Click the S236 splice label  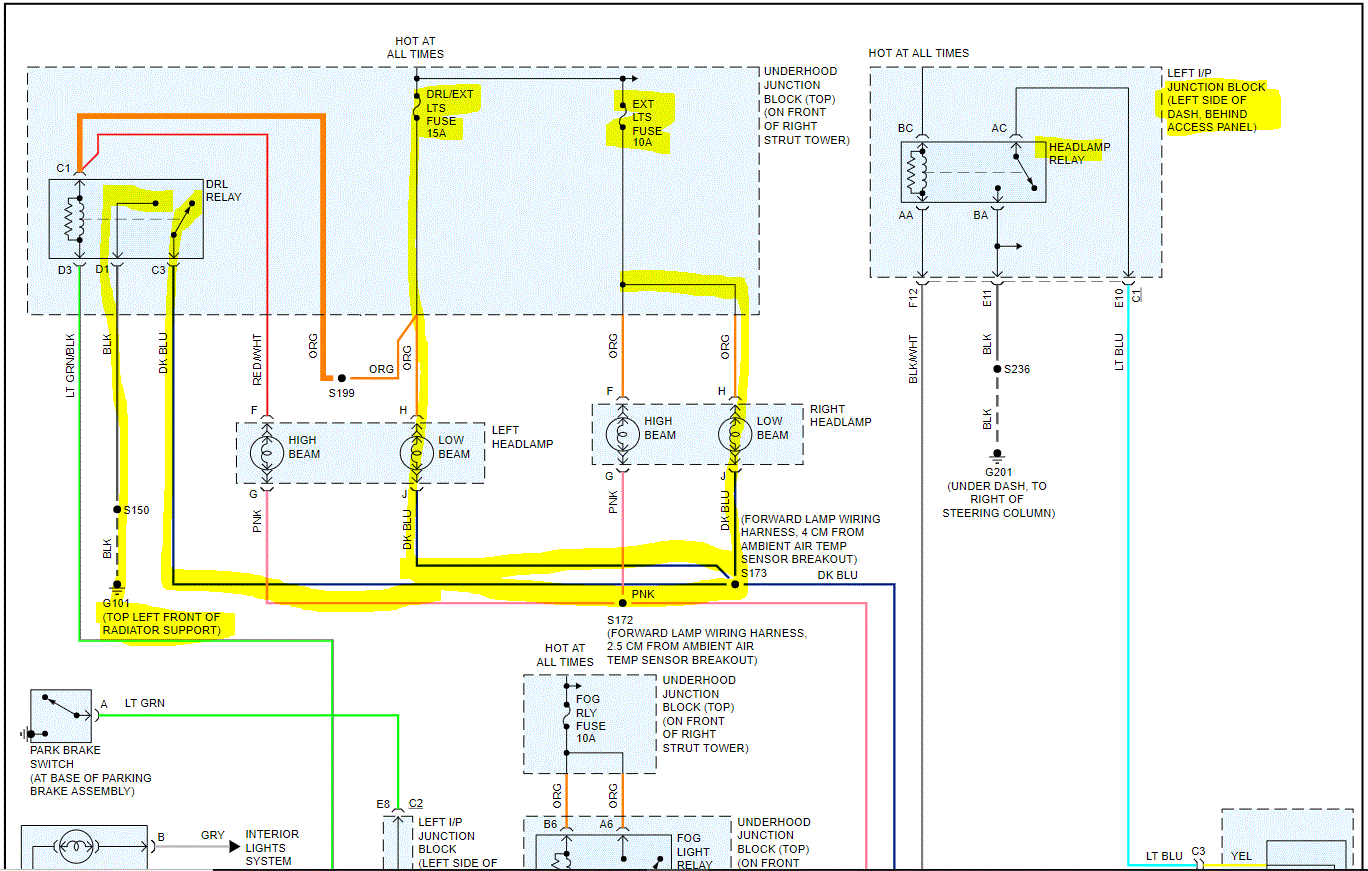tap(1018, 370)
